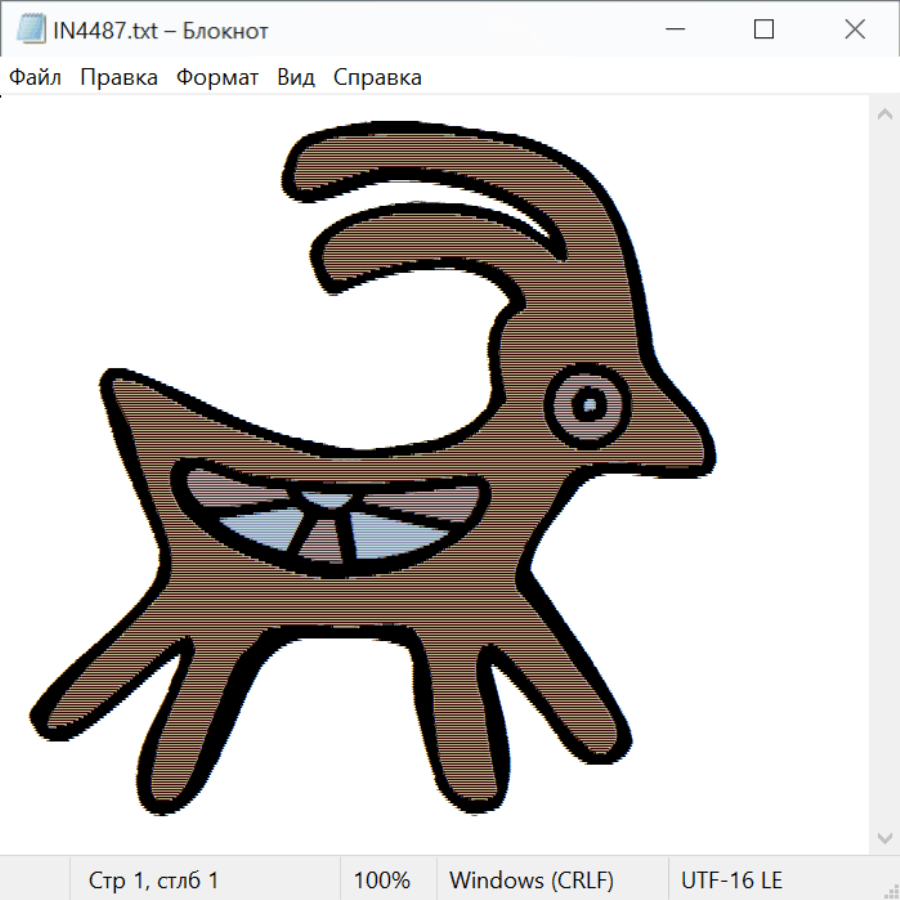Image resolution: width=900 pixels, height=900 pixels.
Task: Maximize the Блокнот window
Action: pyautogui.click(x=764, y=30)
